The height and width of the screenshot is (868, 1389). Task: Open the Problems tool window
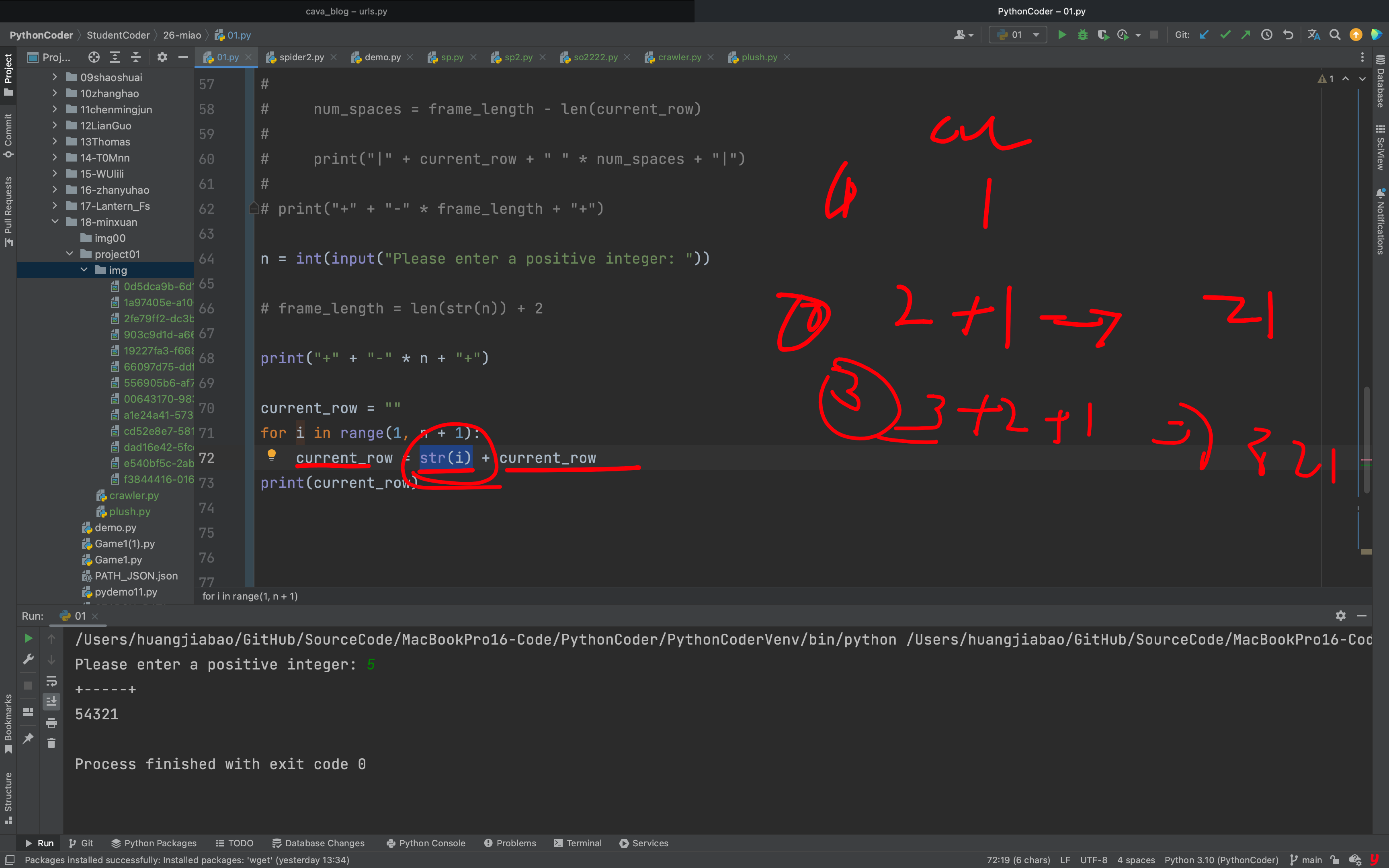510,843
